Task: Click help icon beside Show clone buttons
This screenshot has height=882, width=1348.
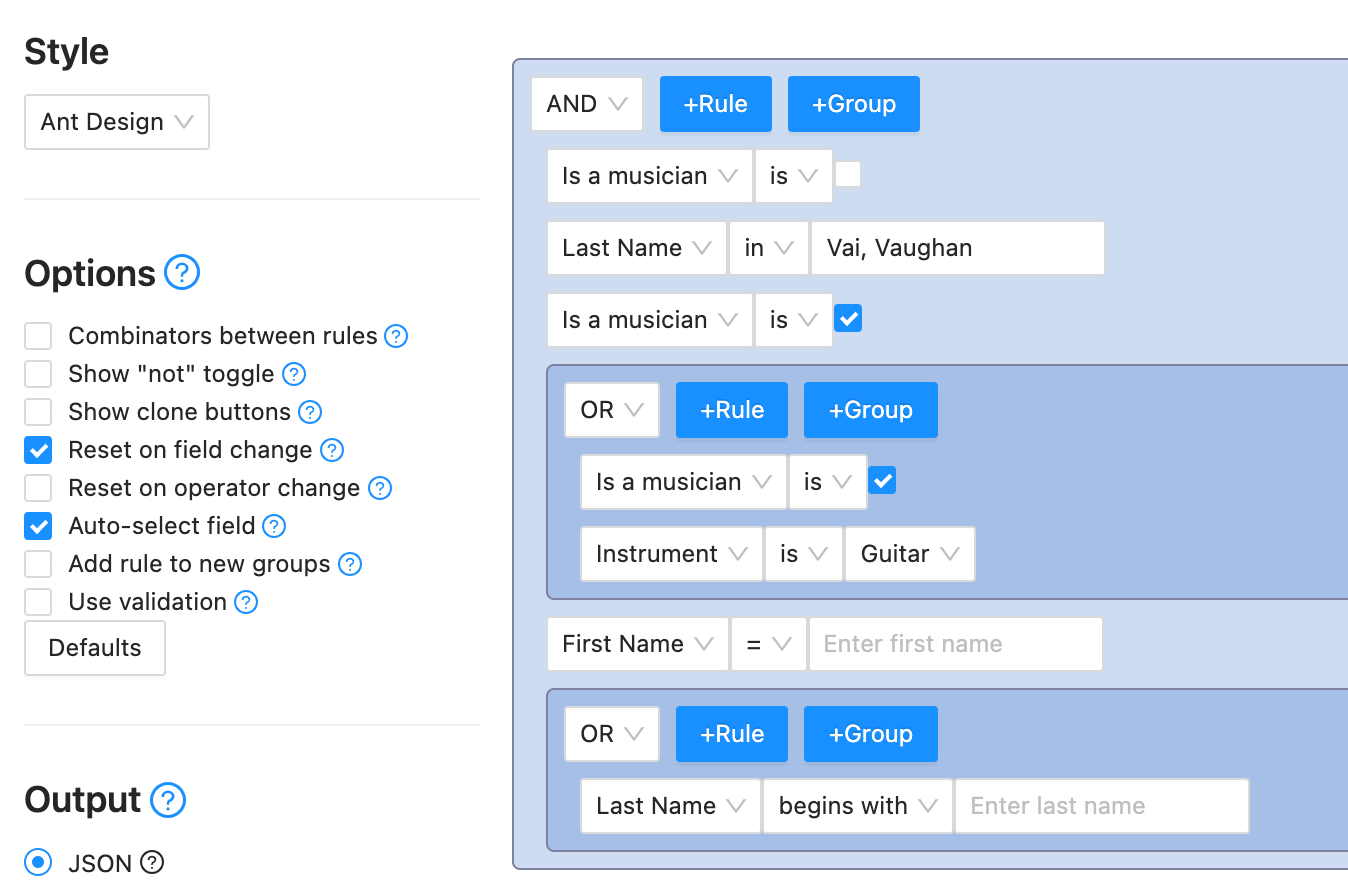Action: coord(310,412)
